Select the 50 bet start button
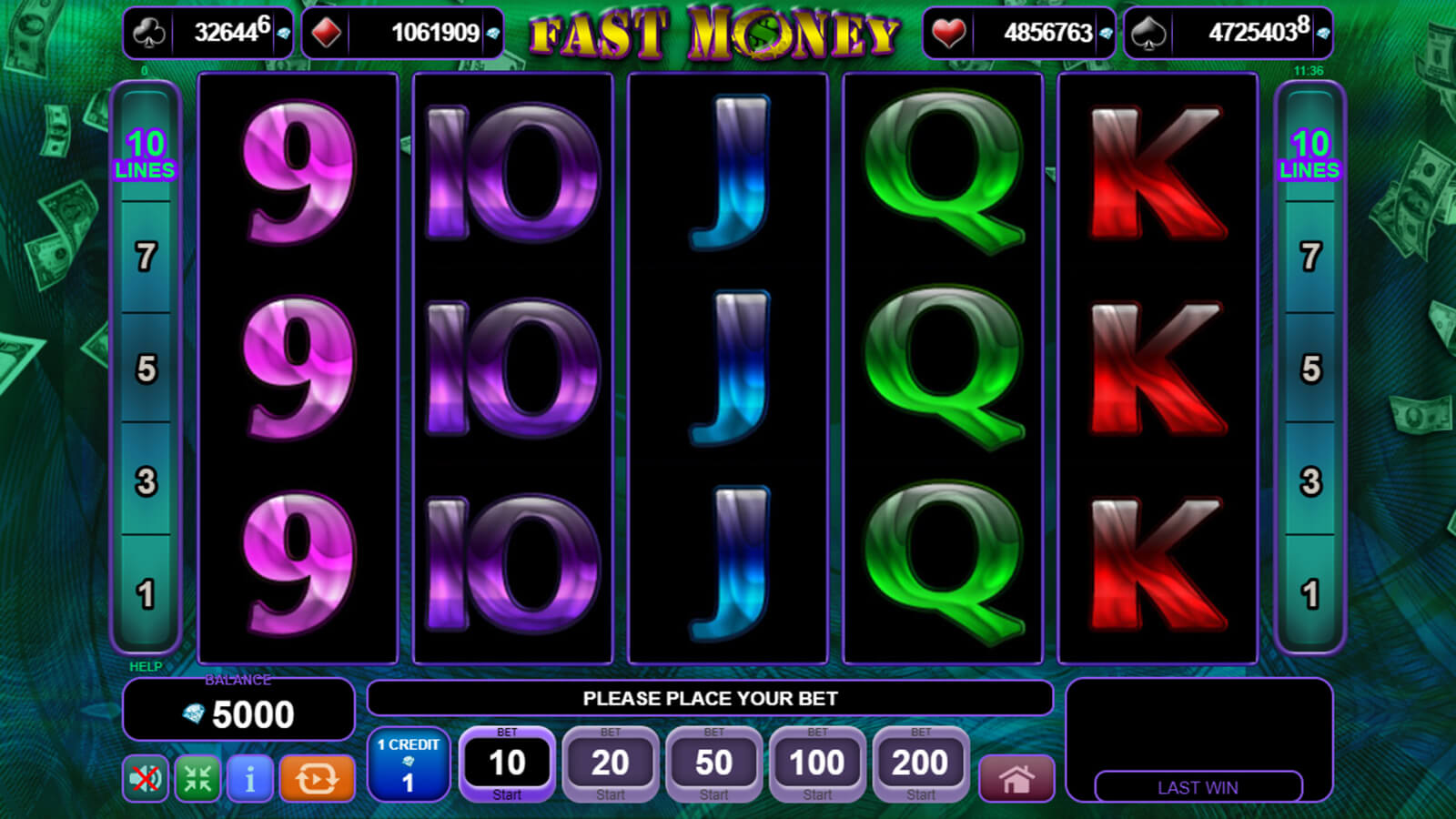 click(x=714, y=764)
